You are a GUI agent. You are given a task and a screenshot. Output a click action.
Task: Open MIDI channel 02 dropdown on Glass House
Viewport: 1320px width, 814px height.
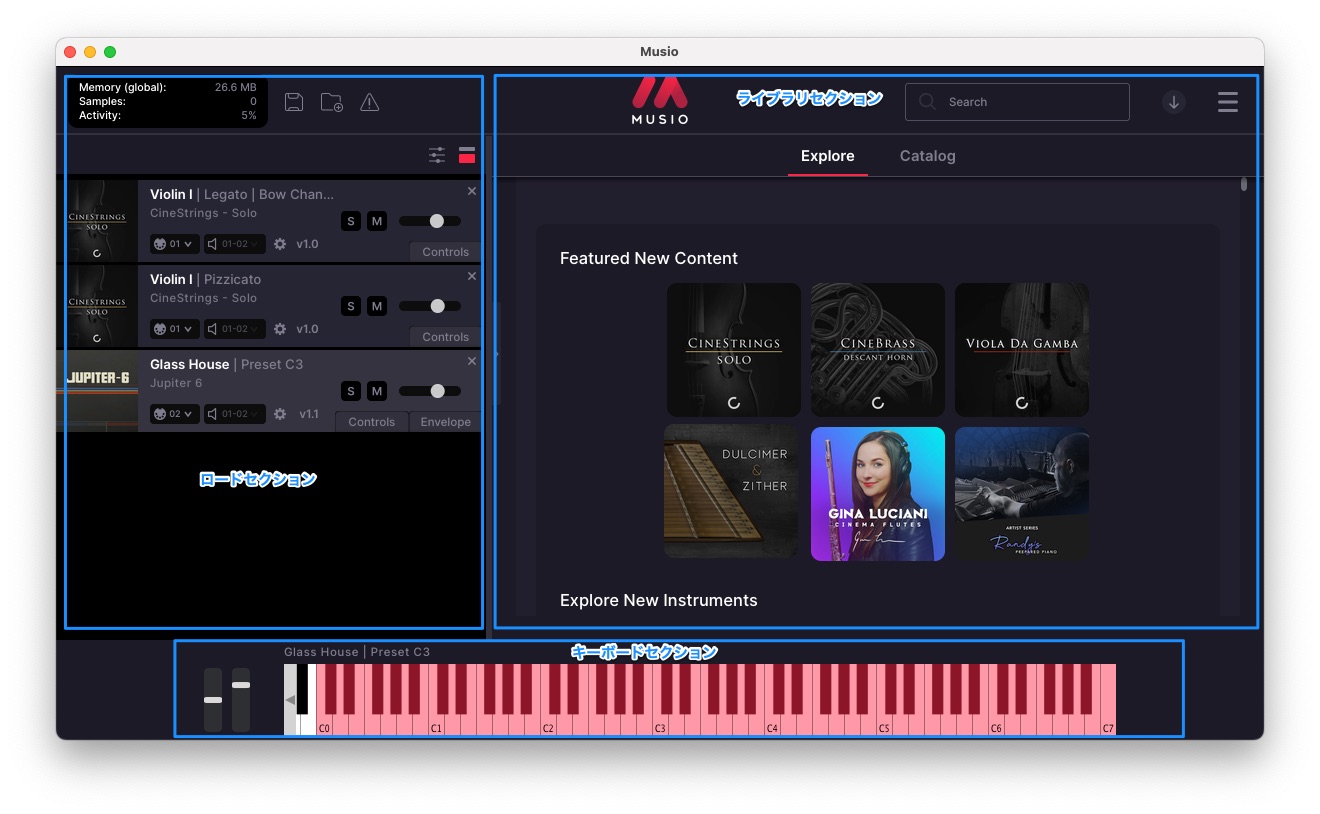174,414
